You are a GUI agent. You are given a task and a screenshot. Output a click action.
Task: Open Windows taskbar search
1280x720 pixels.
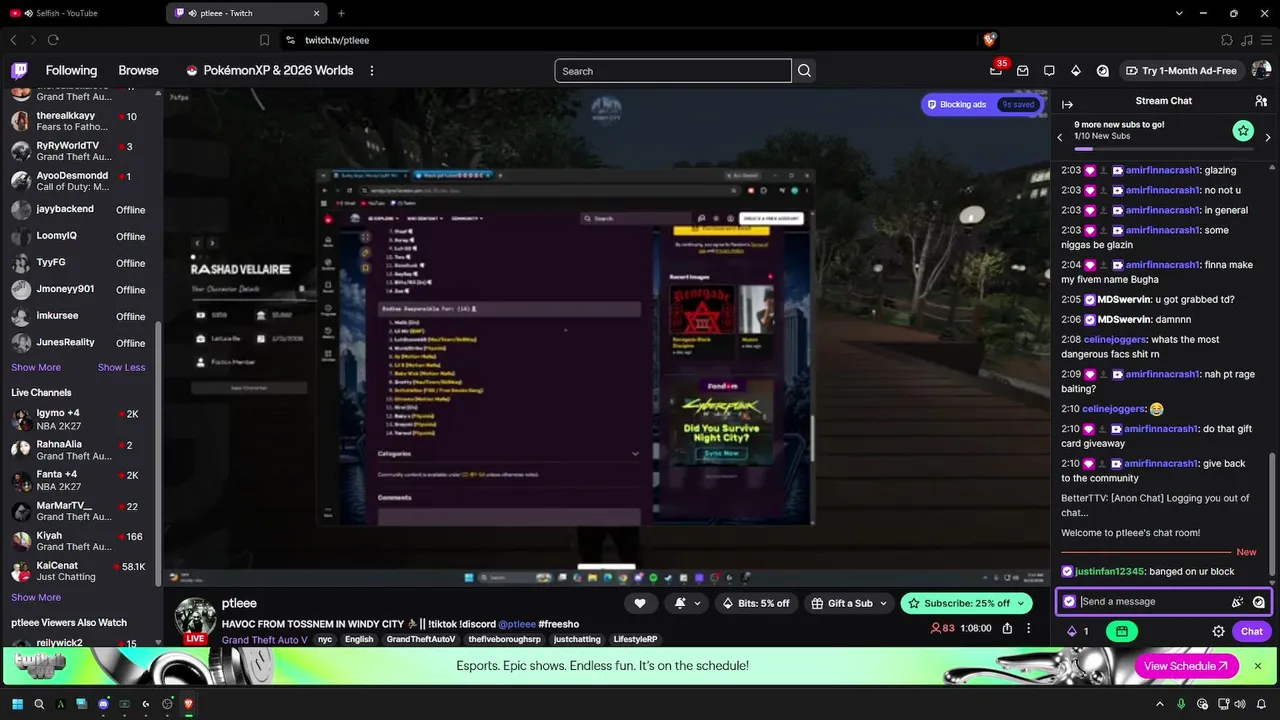tap(39, 704)
